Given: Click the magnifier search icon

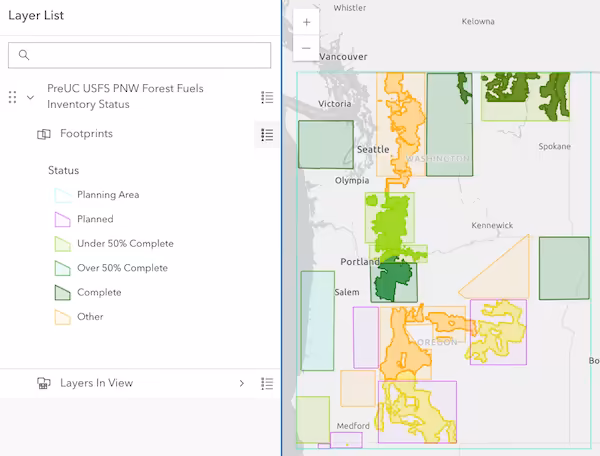Looking at the screenshot, I should point(24,55).
